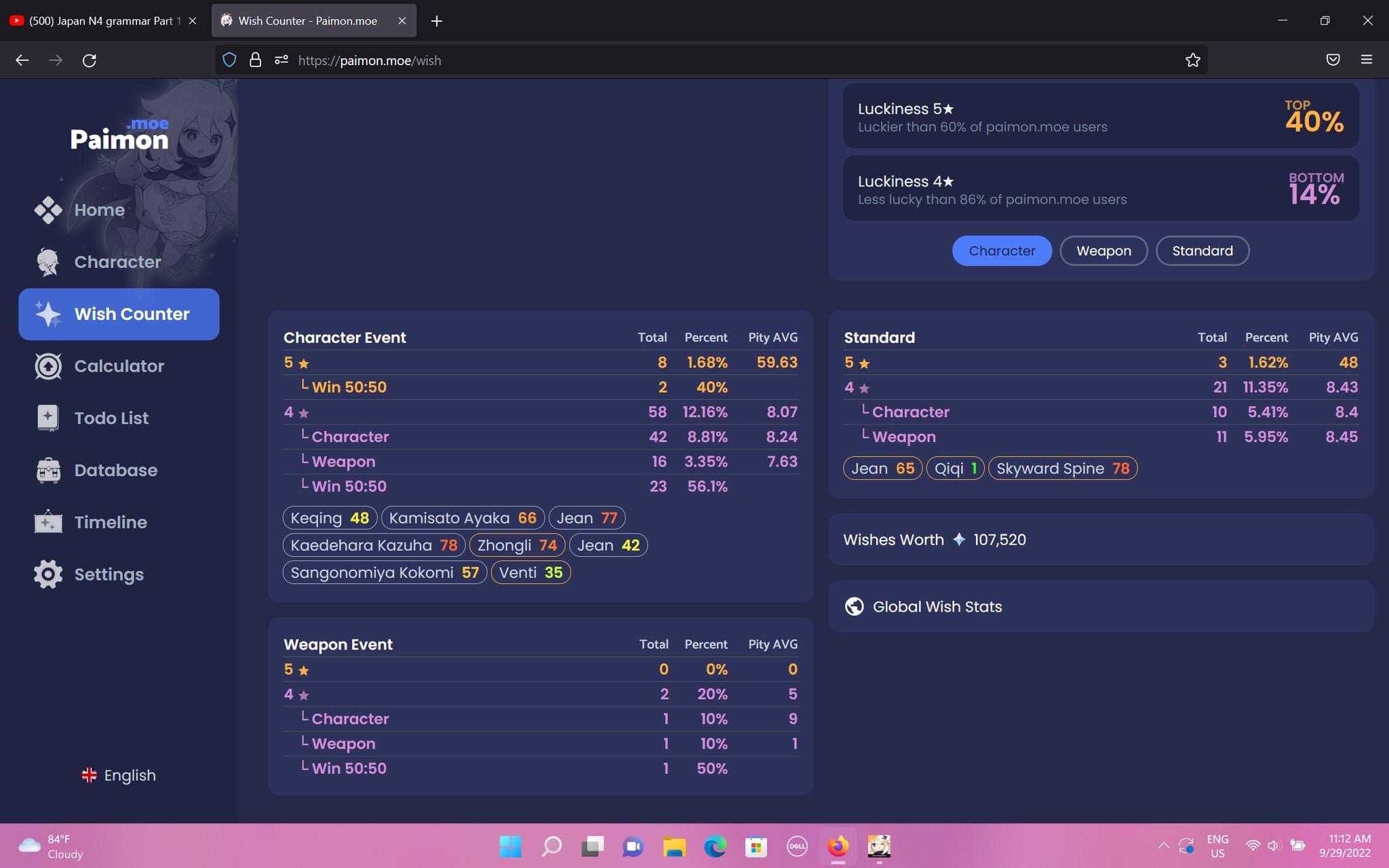Click the Timeline icon in sidebar
This screenshot has height=868, width=1389.
[48, 522]
